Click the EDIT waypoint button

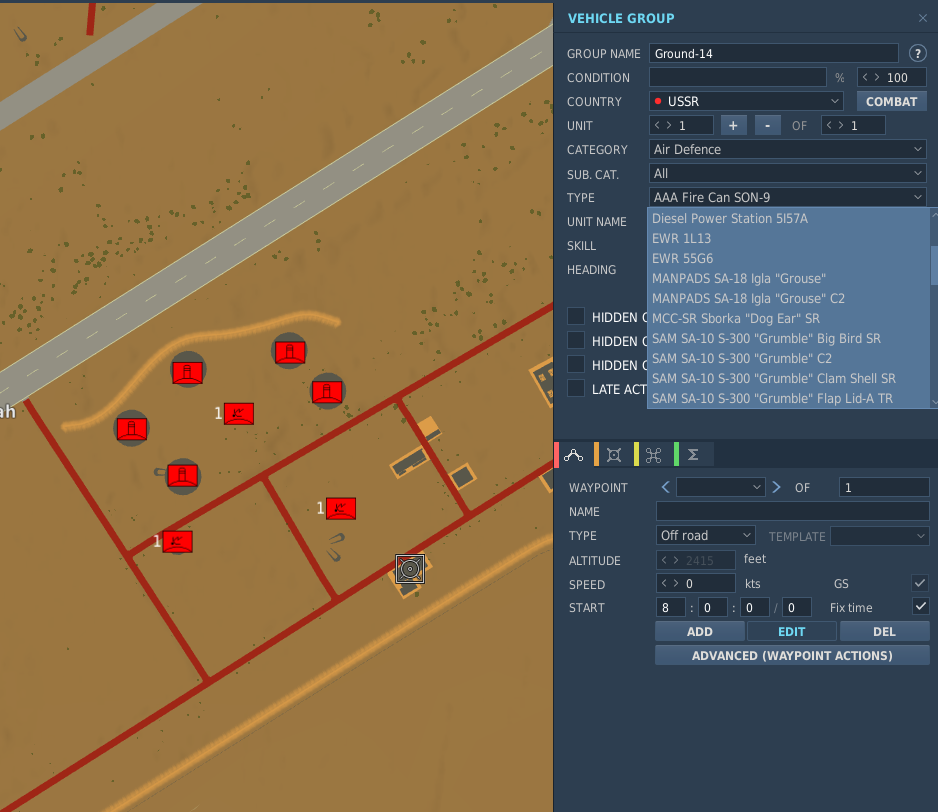791,631
